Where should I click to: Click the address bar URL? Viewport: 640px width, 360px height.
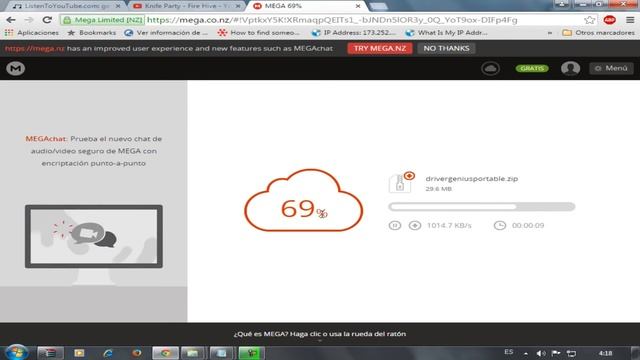pyautogui.click(x=332, y=20)
